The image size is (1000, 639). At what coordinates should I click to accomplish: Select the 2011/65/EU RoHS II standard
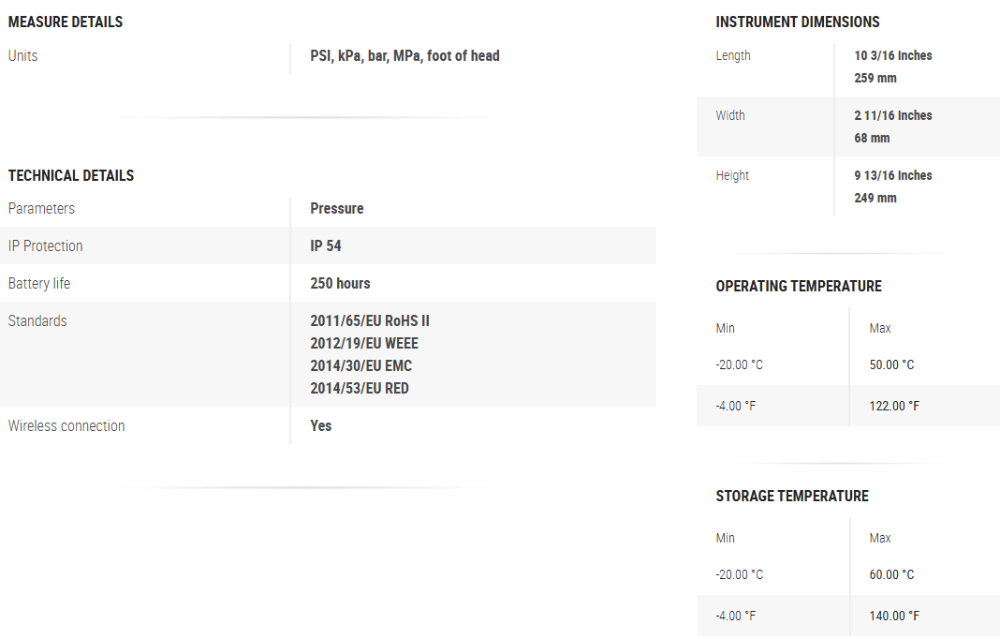[370, 321]
